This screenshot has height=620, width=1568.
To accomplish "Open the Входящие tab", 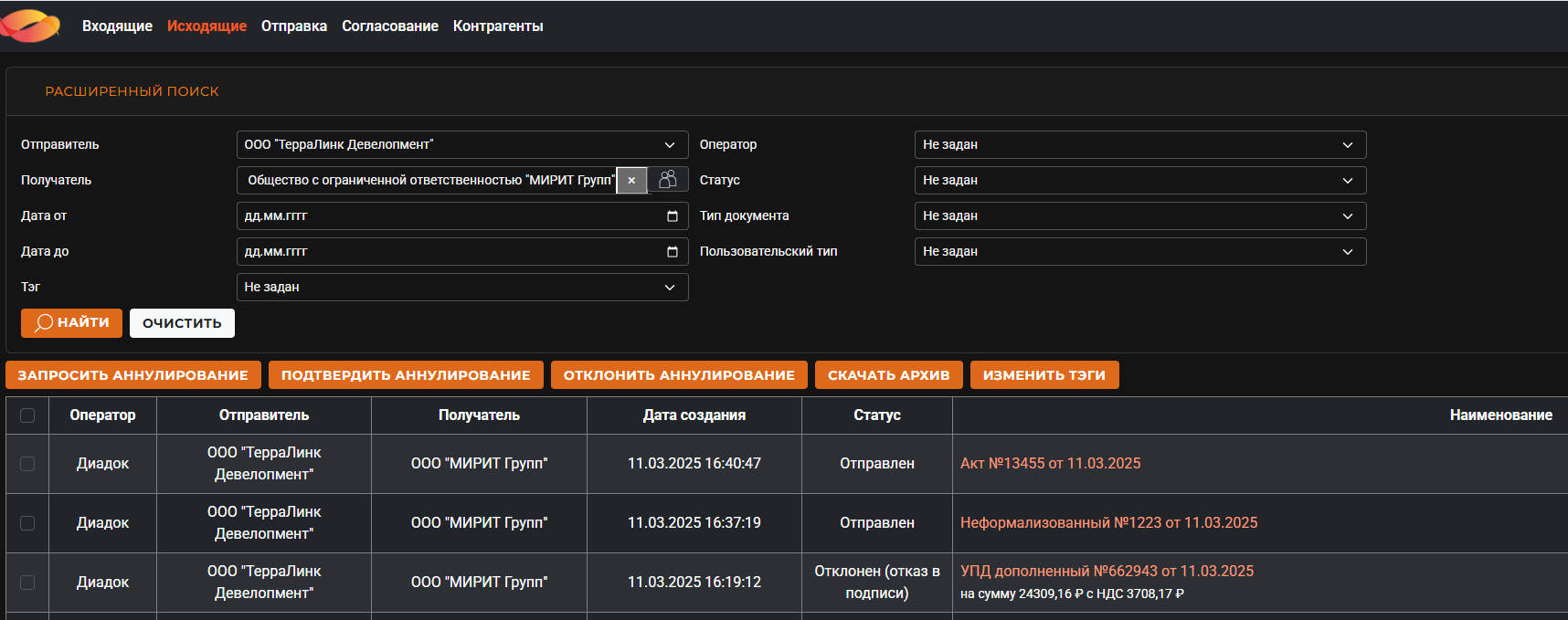I will tap(117, 26).
